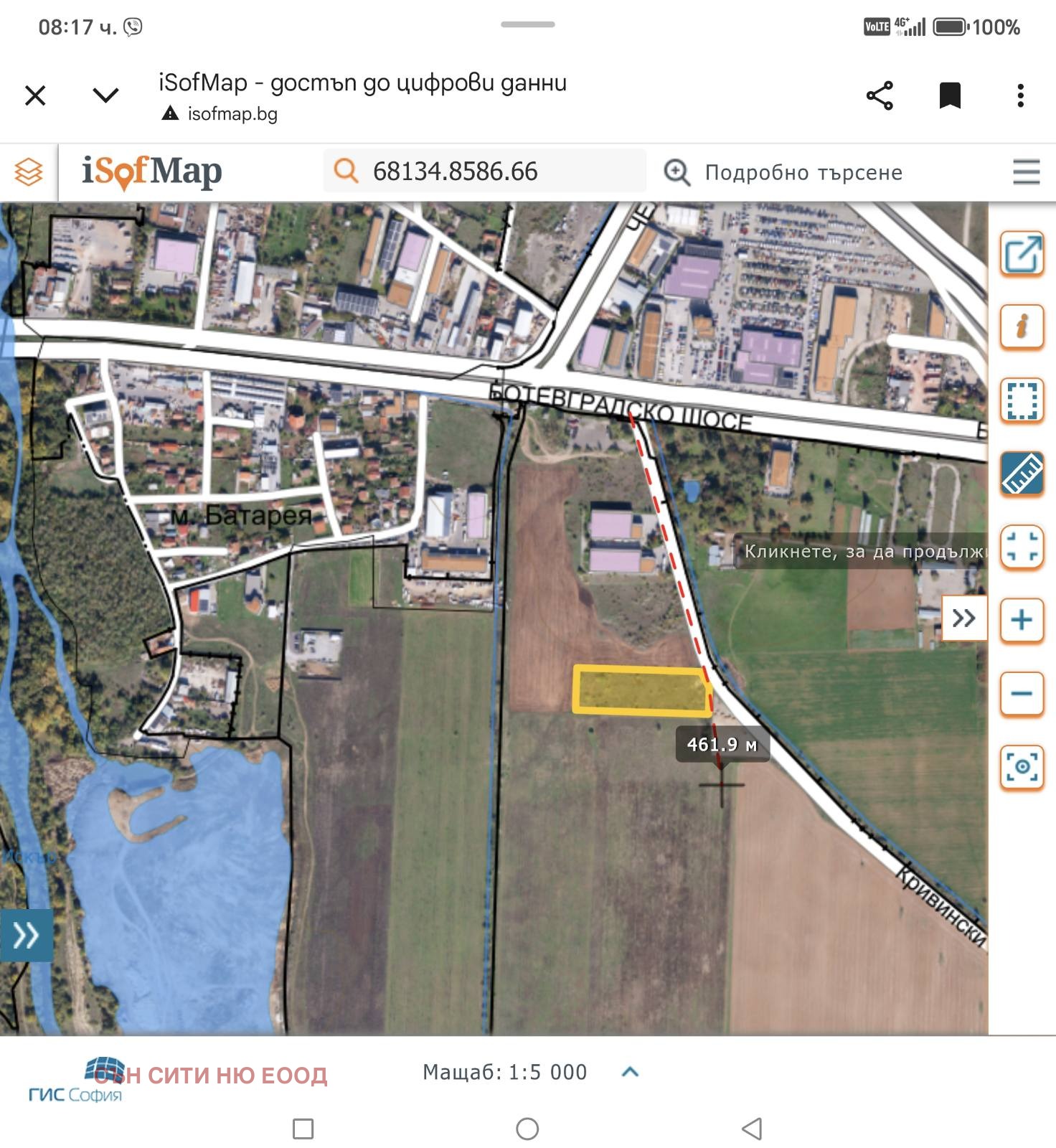Image resolution: width=1056 pixels, height=1148 pixels.
Task: Click the orange search magnifier icon
Action: tap(346, 171)
